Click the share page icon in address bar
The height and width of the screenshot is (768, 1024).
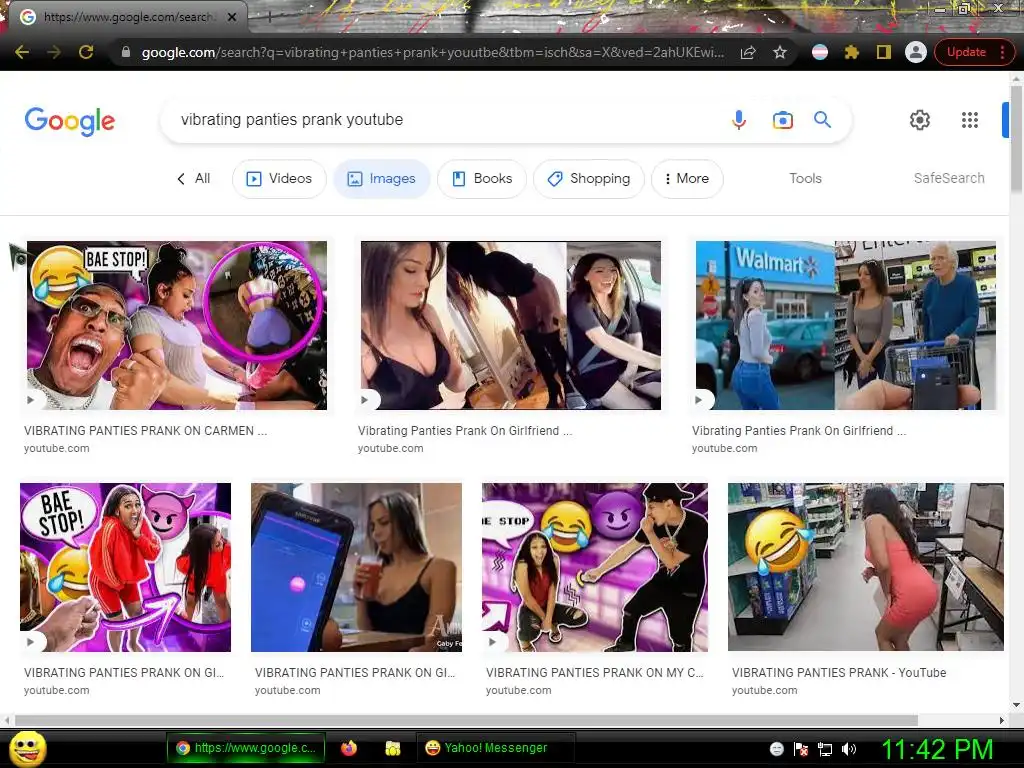[748, 52]
